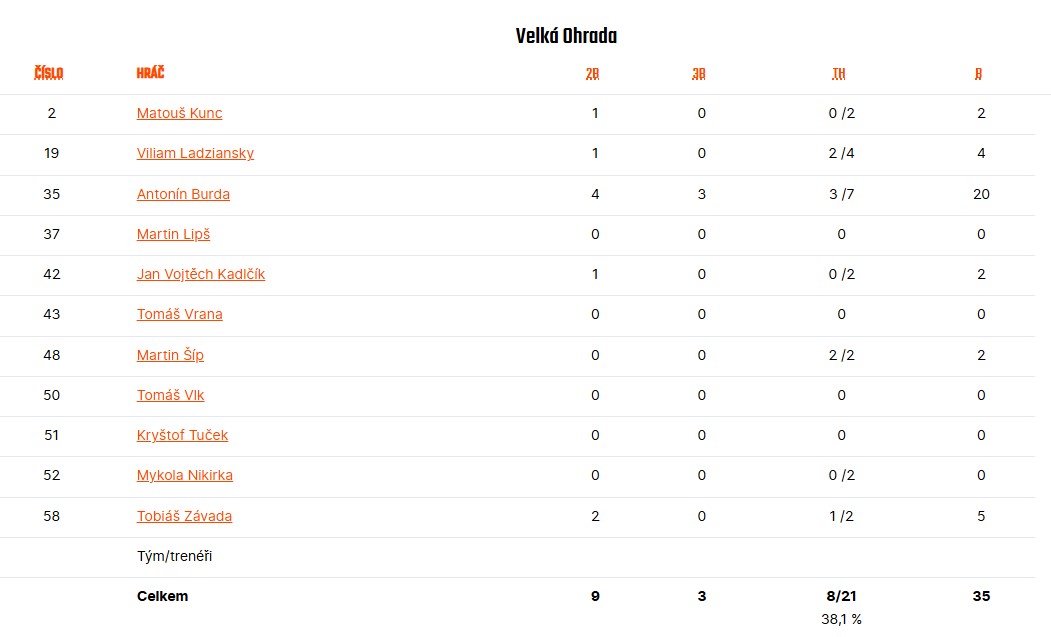
Task: Click Antonín Burda player name
Action: pos(183,194)
